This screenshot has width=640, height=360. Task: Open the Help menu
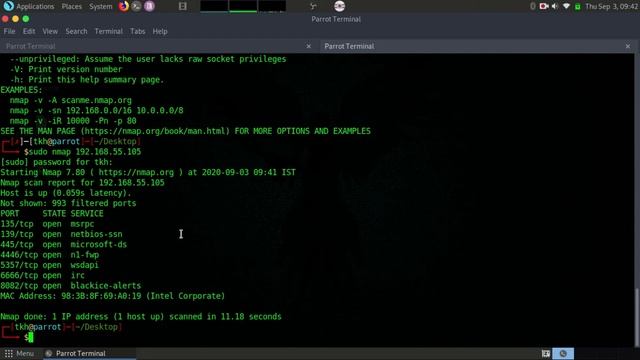click(160, 31)
